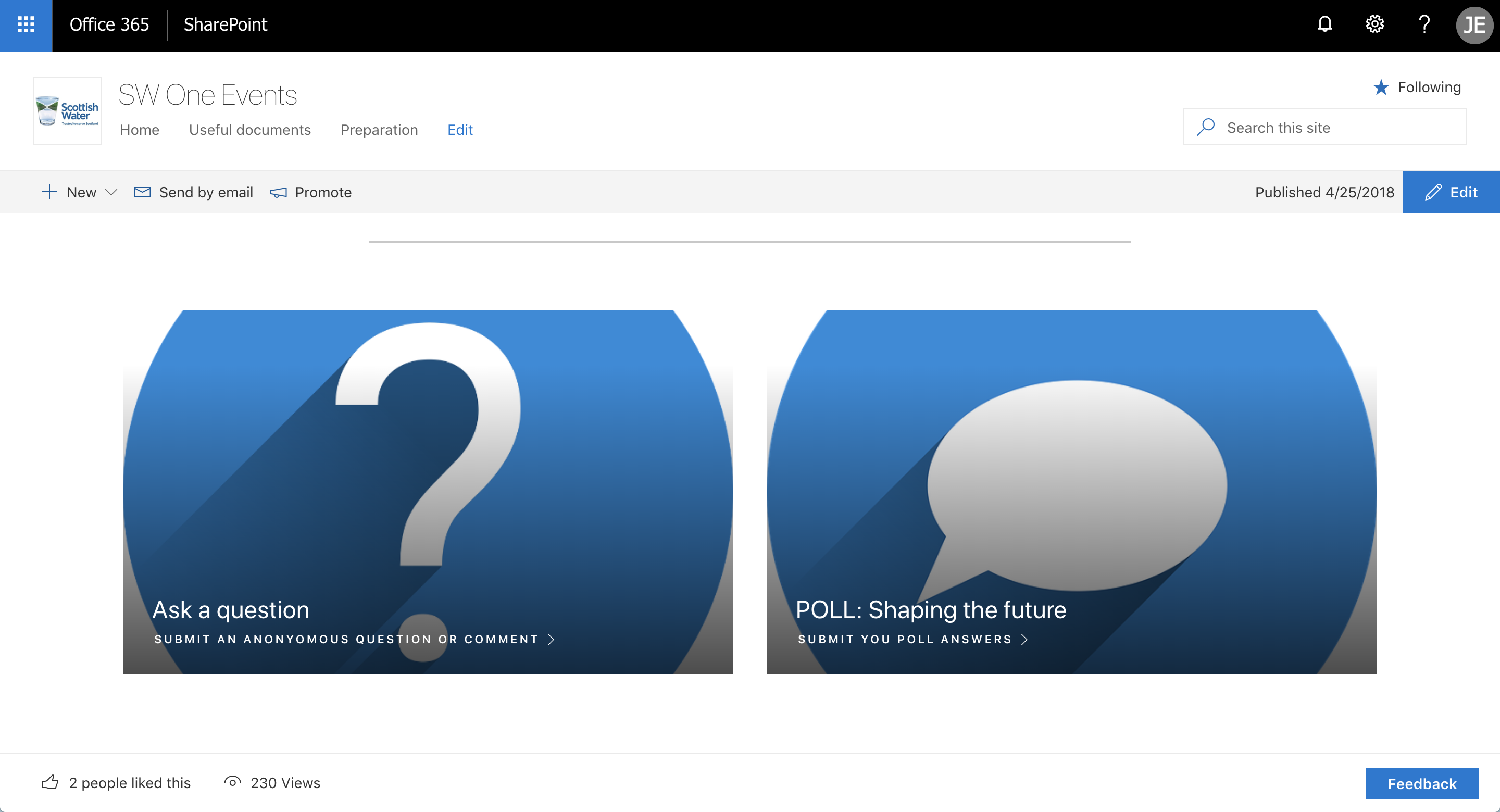
Task: Click the blue Edit page button
Action: 1451,192
